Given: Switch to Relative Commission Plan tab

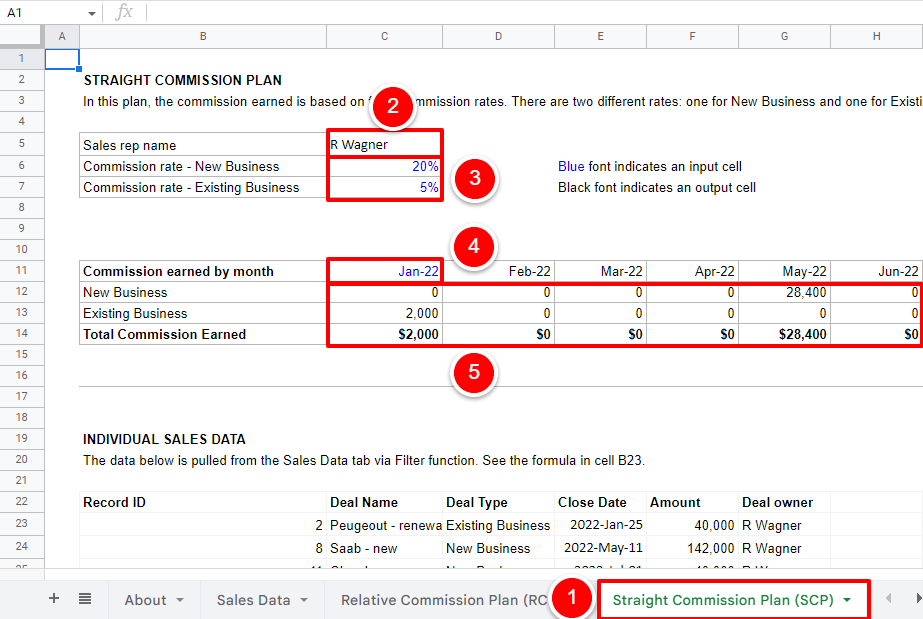Looking at the screenshot, I should 444,600.
